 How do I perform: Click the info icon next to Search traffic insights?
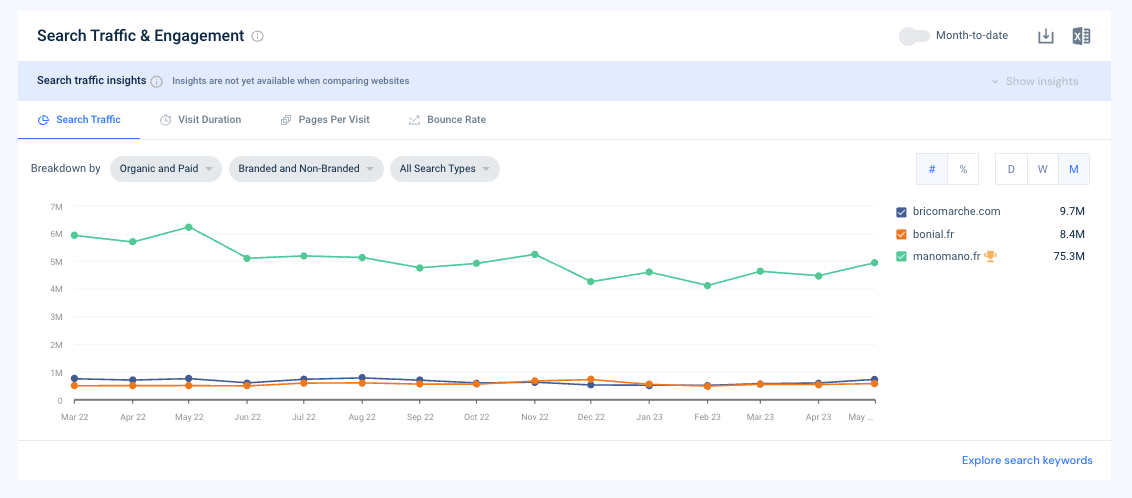point(157,82)
